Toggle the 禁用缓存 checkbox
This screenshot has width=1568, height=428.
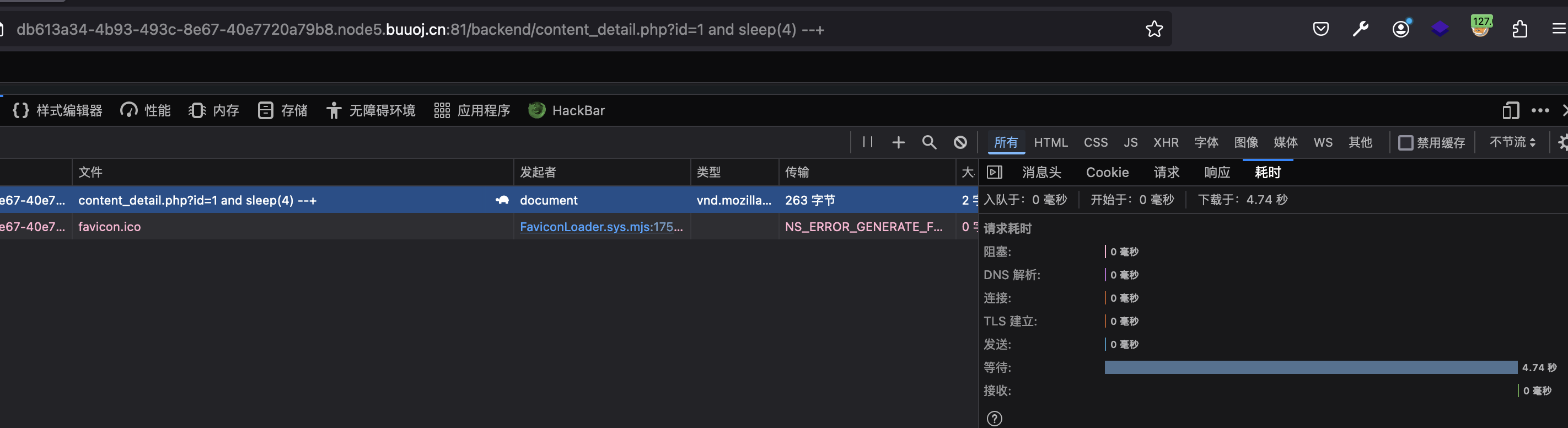pyautogui.click(x=1405, y=143)
